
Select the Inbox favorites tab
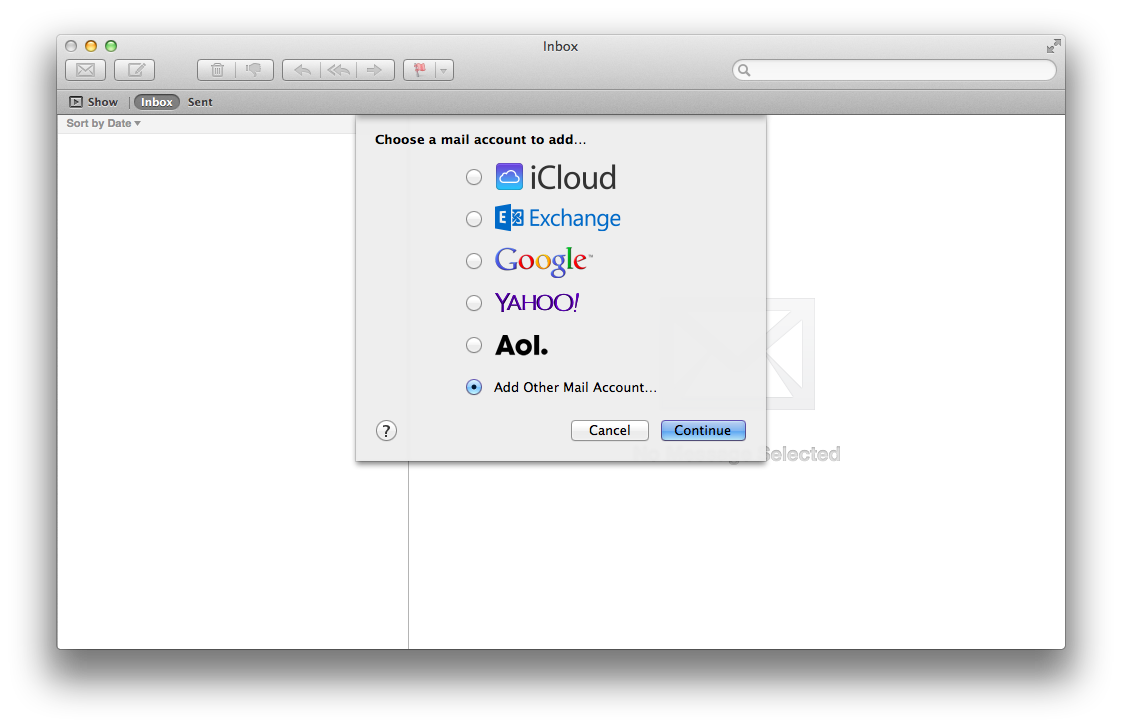[x=156, y=102]
